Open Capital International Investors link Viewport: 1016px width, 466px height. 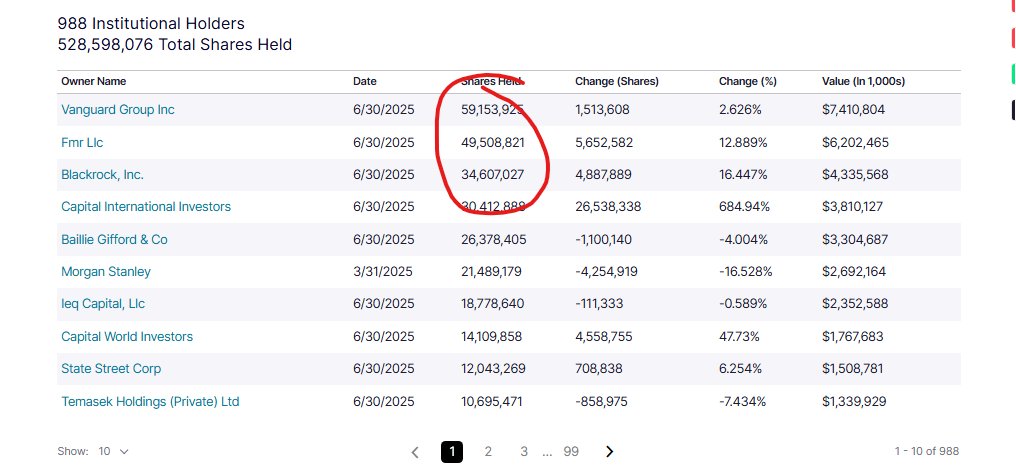(x=146, y=207)
